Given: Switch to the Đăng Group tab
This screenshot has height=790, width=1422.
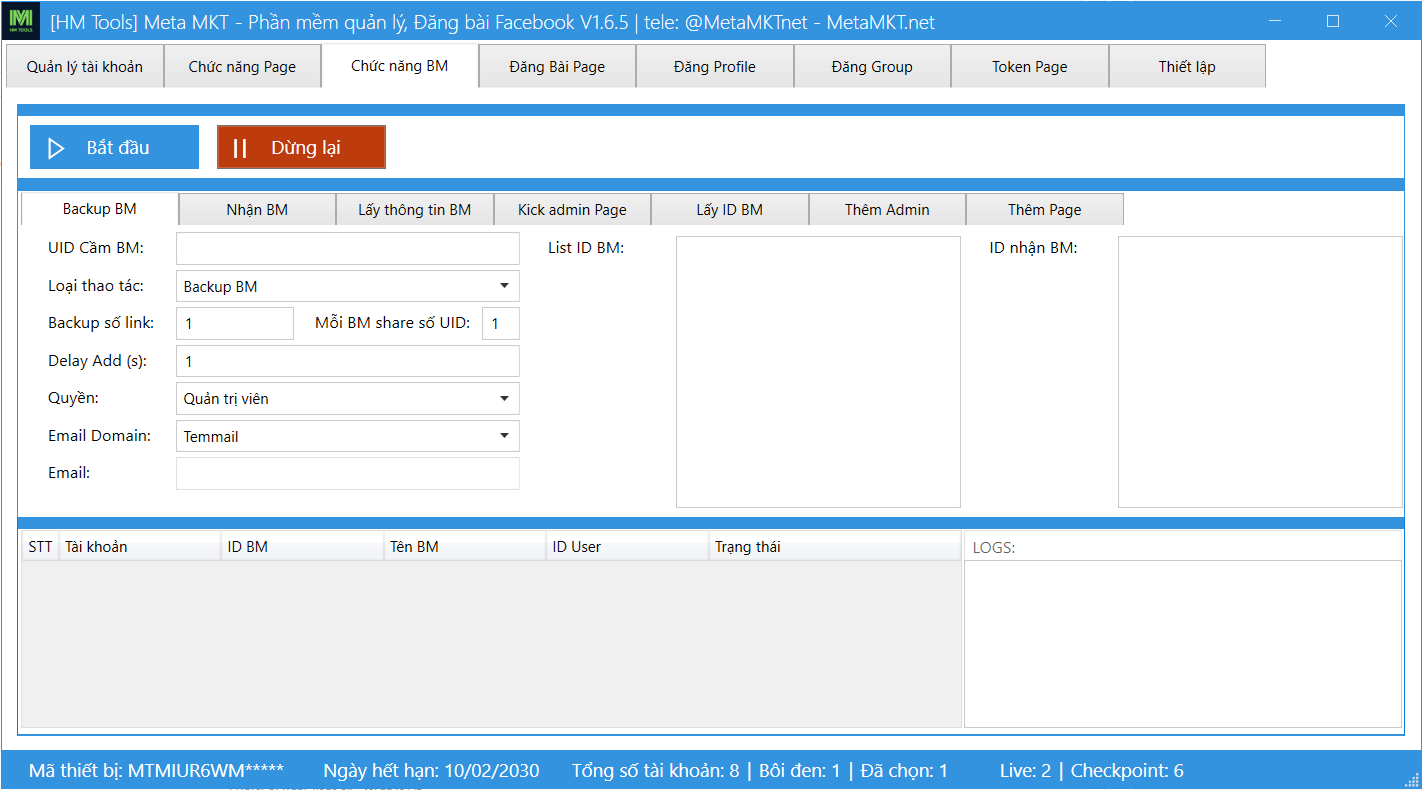Looking at the screenshot, I should pos(872,67).
